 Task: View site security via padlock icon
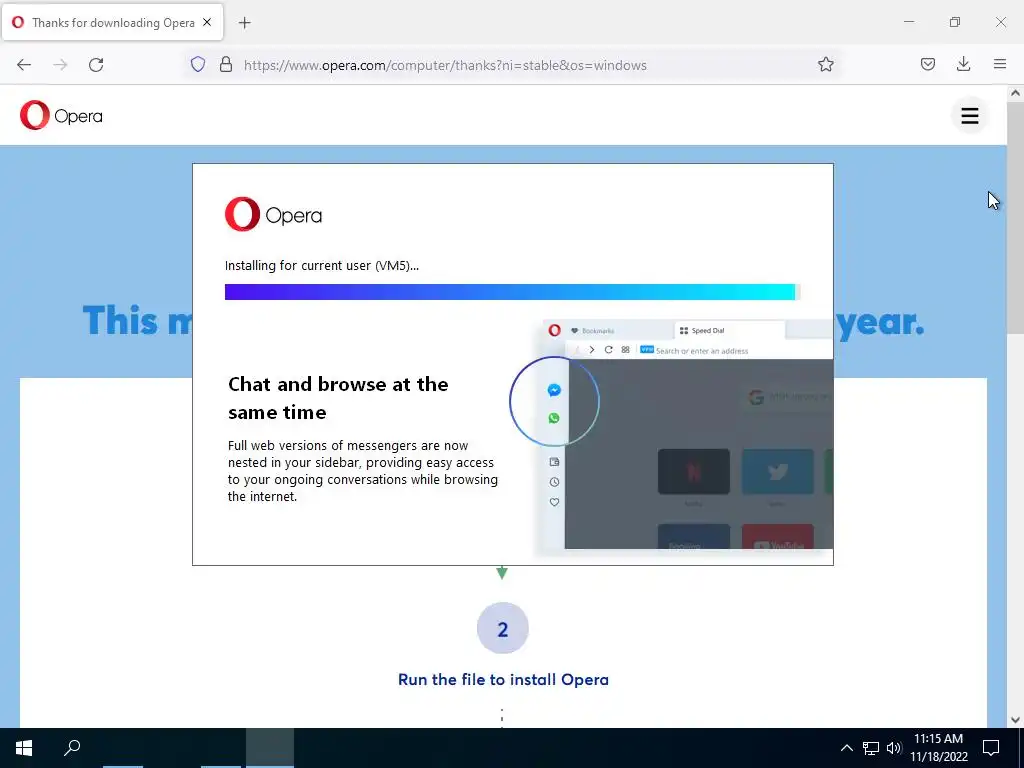pyautogui.click(x=226, y=65)
